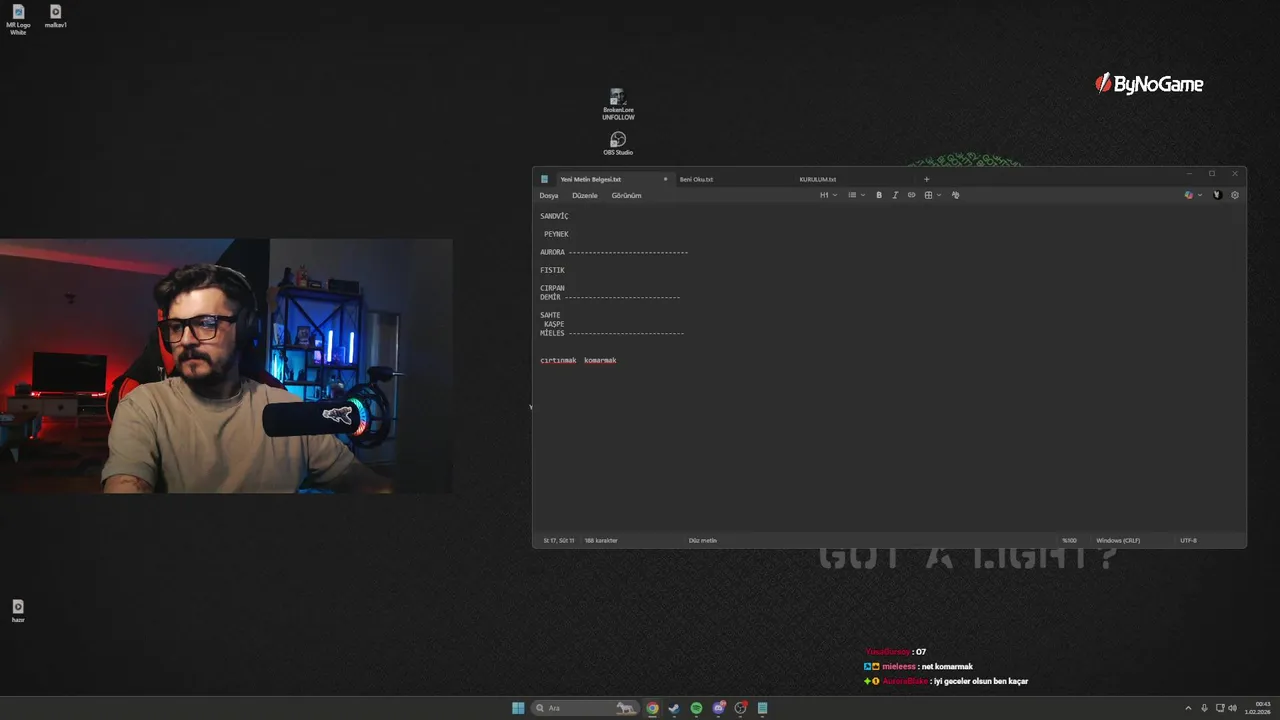This screenshot has width=1280, height=720.
Task: Open Discord from the taskbar
Action: (718, 708)
